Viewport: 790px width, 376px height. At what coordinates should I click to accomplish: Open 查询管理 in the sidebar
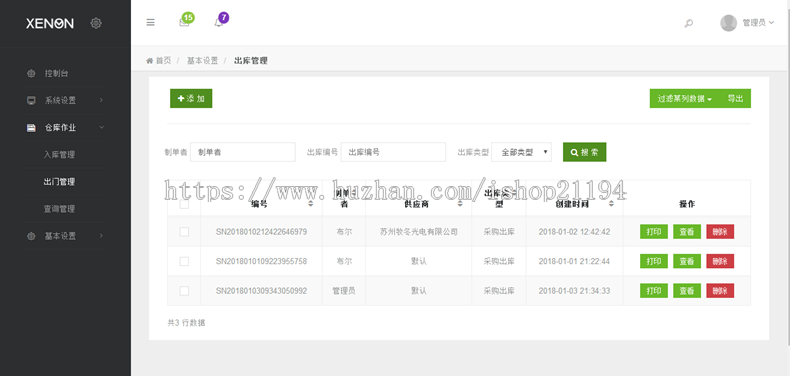(x=59, y=209)
